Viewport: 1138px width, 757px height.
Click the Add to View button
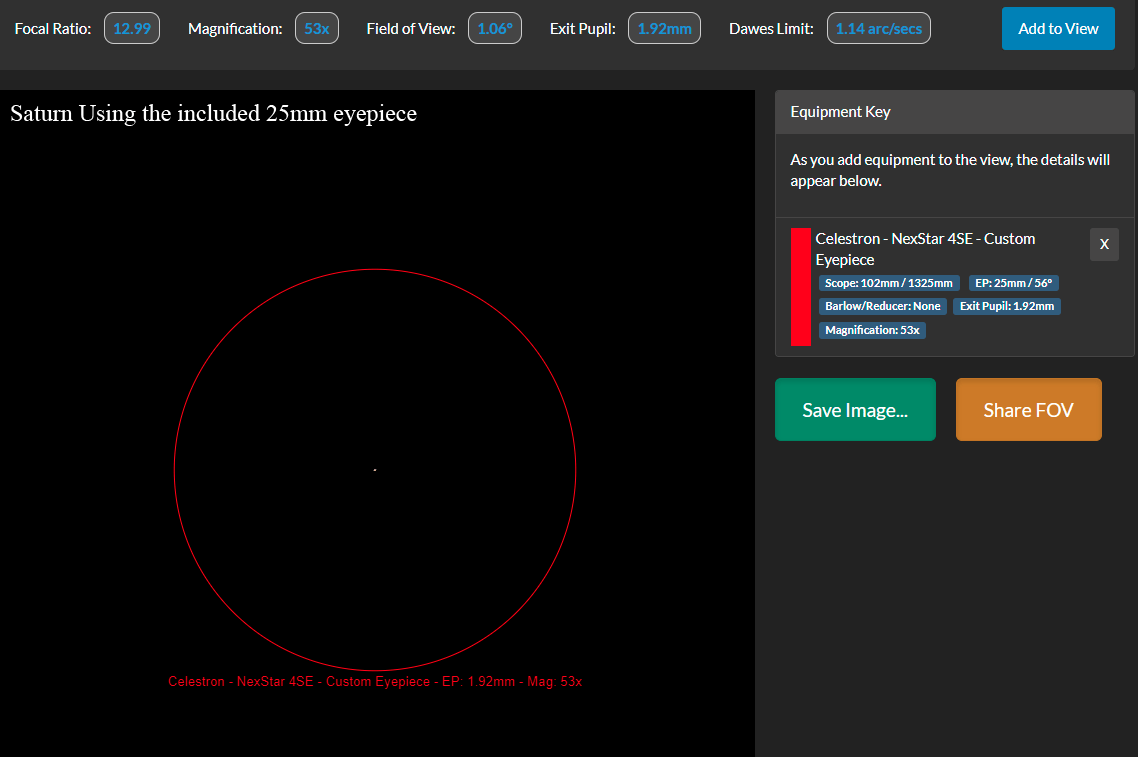(1058, 29)
